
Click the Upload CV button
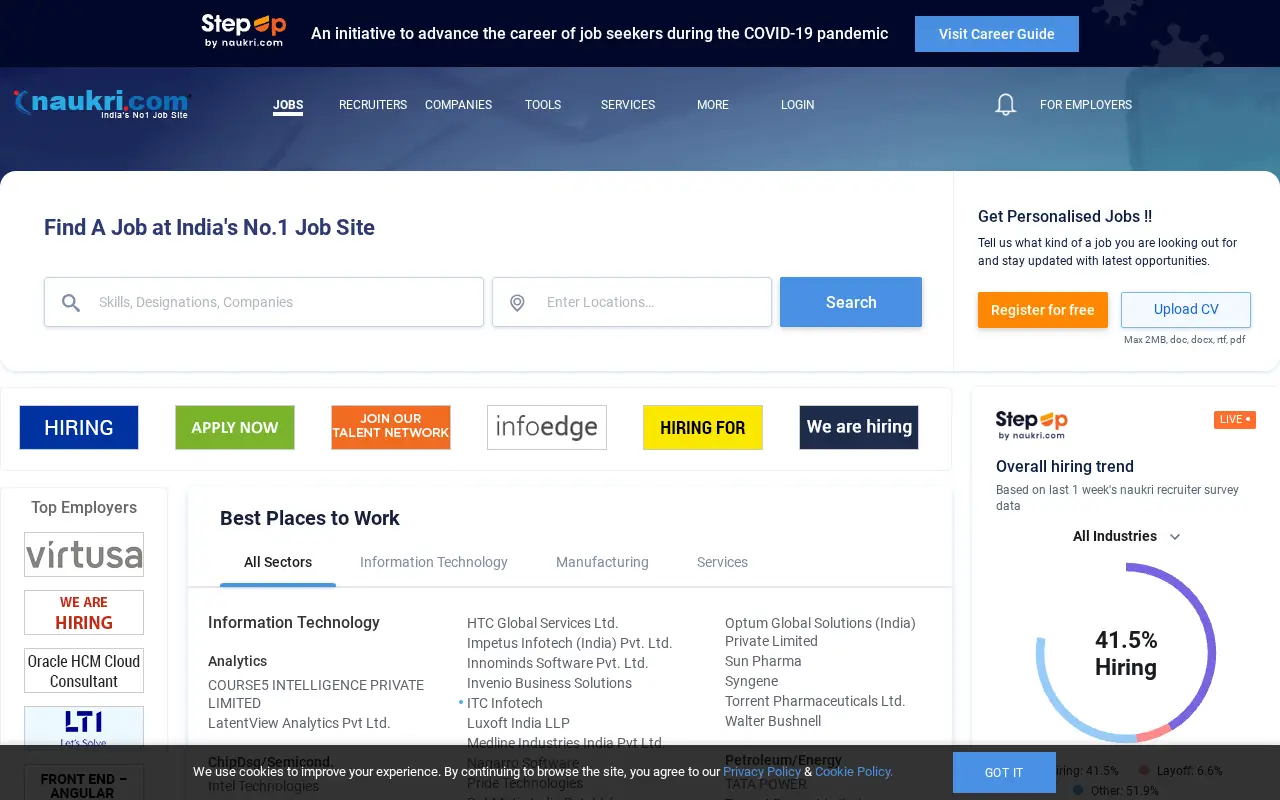point(1186,310)
